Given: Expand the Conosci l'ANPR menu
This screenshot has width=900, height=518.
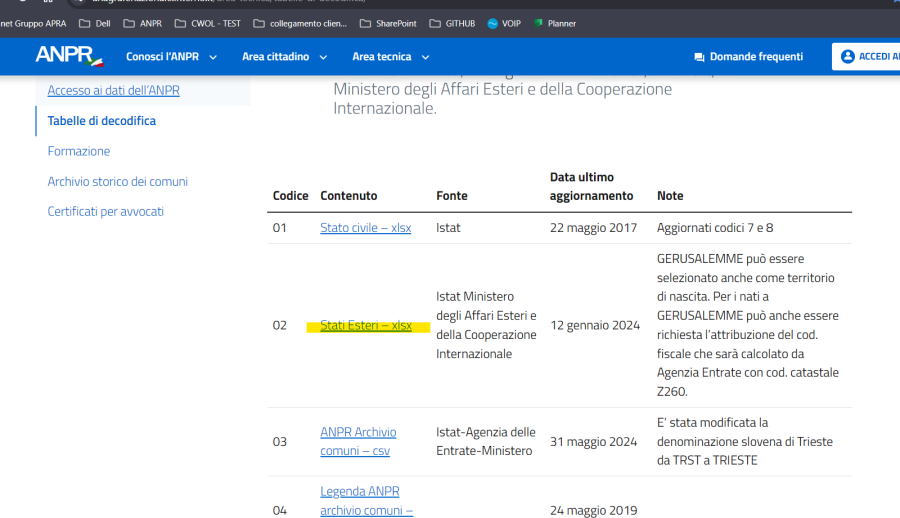Looking at the screenshot, I should click(169, 57).
